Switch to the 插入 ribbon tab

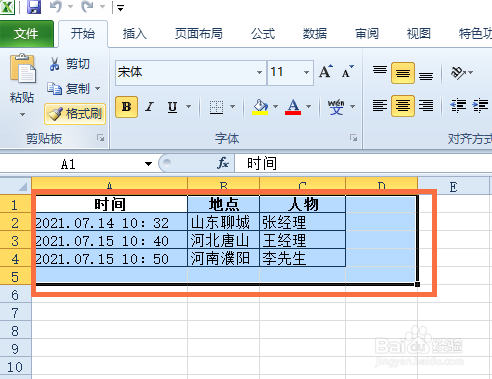coord(135,33)
